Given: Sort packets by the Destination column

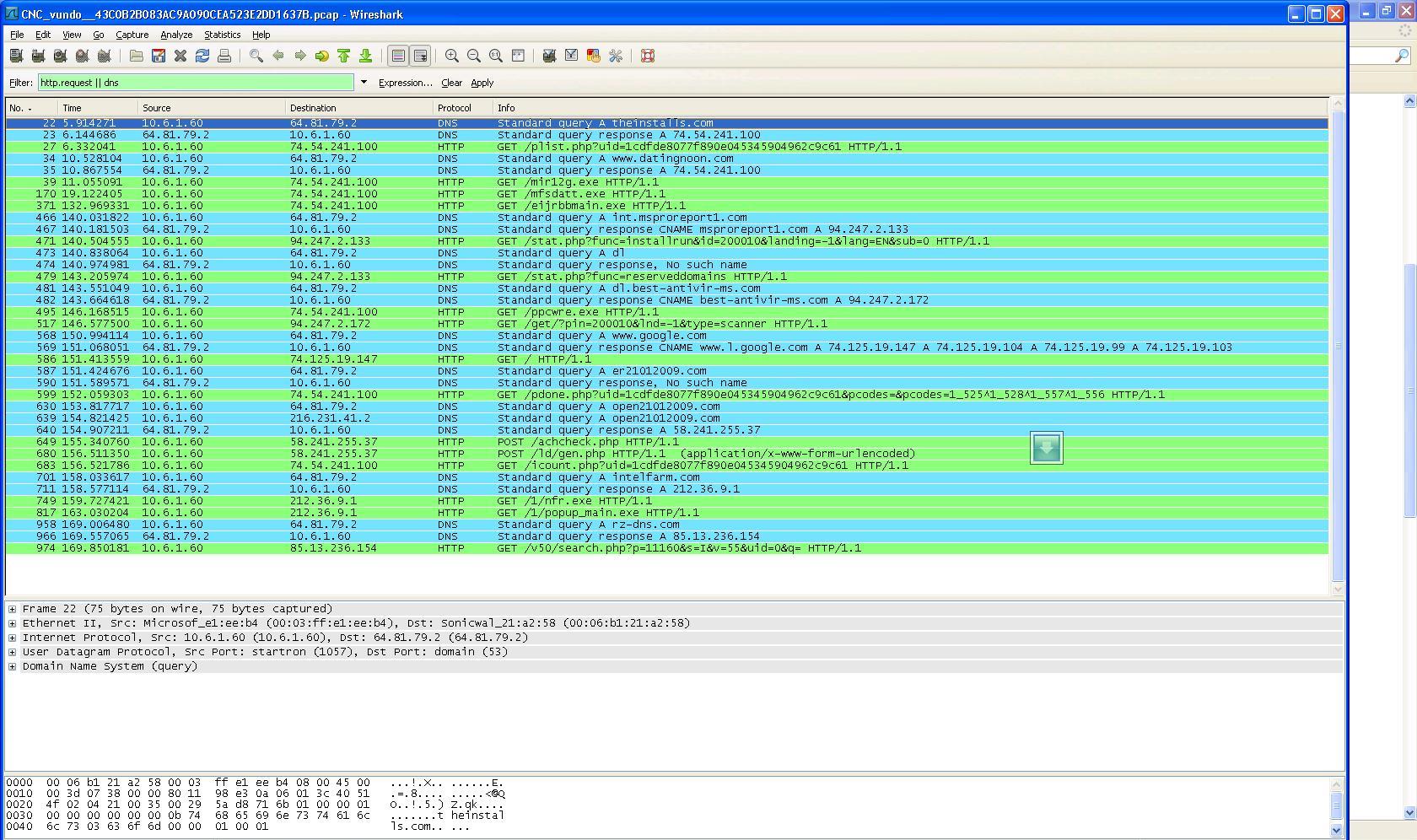Looking at the screenshot, I should 359,108.
